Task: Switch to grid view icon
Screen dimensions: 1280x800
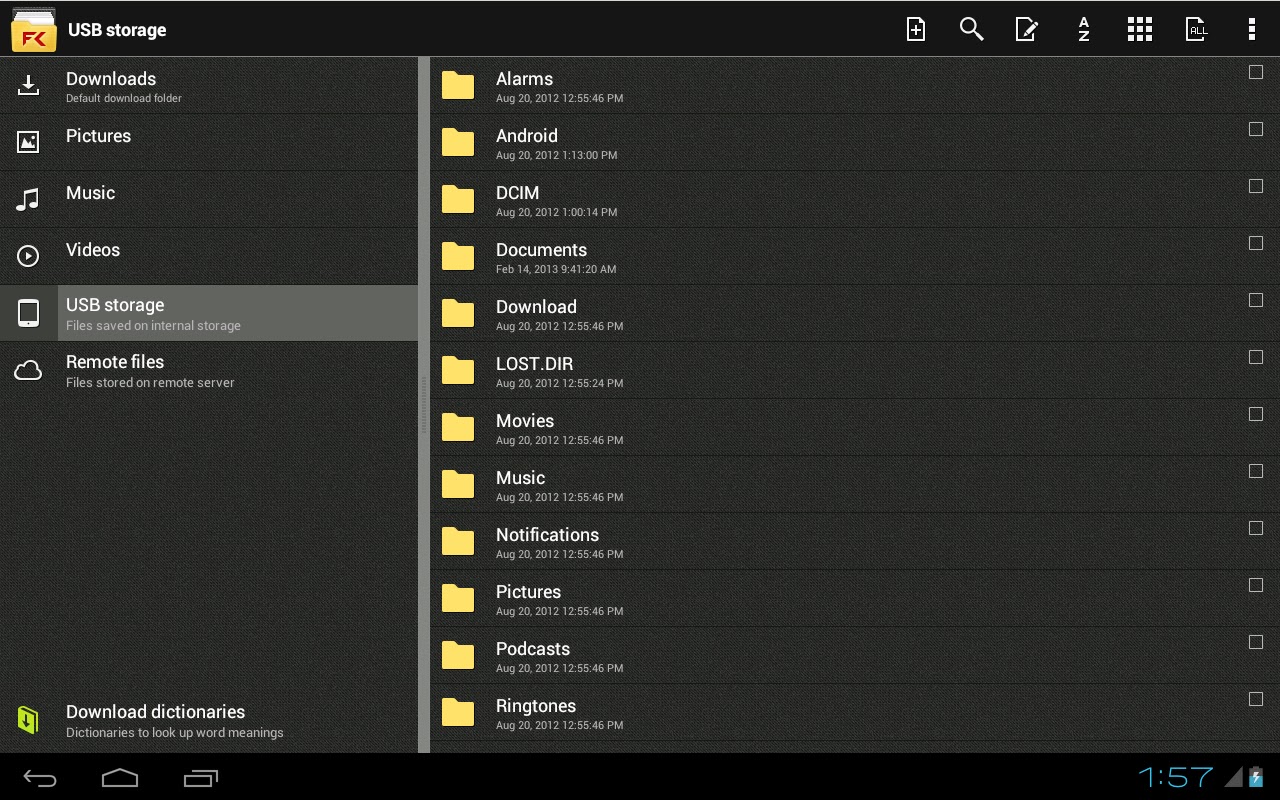Action: 1139,29
